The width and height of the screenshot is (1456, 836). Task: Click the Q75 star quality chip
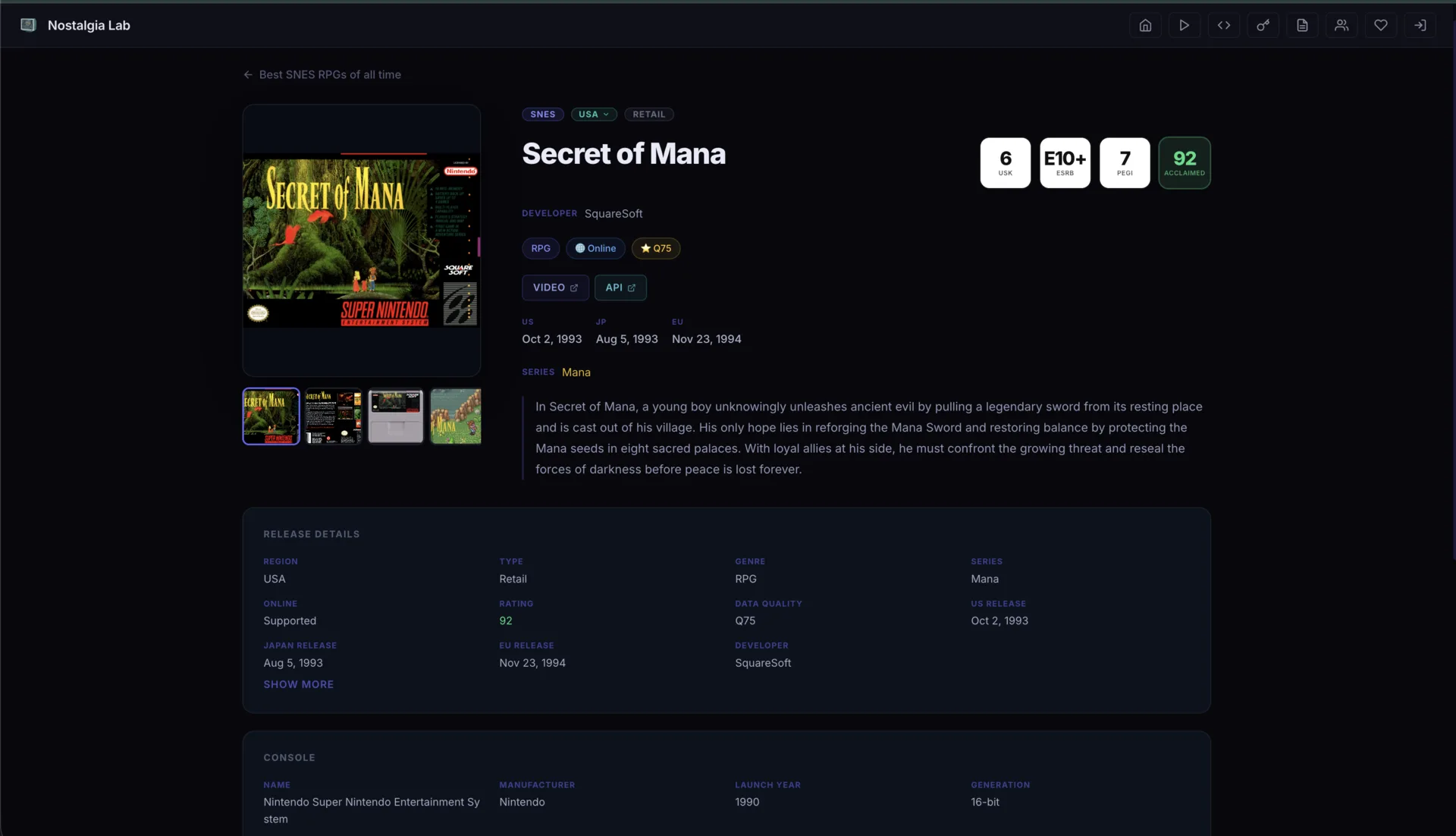[x=656, y=248]
